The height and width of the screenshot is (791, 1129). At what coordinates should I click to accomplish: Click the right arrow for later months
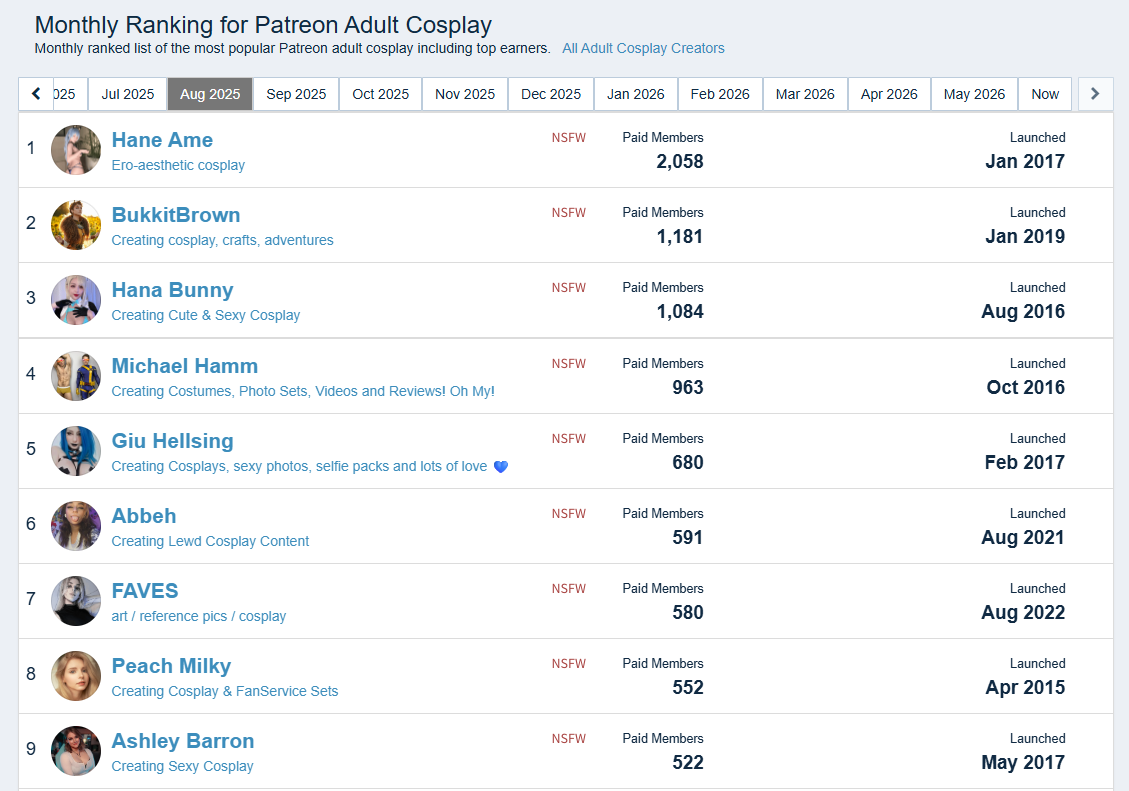tap(1095, 94)
